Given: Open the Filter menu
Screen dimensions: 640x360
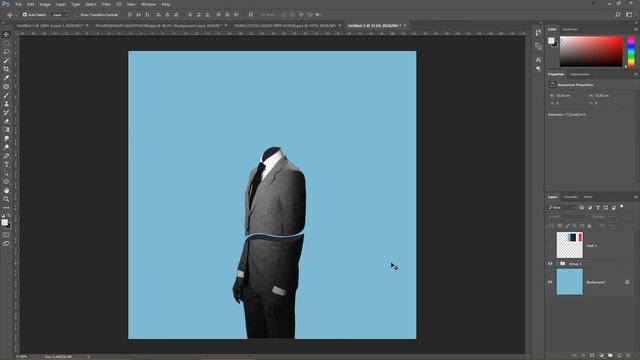Looking at the screenshot, I should coord(106,4).
